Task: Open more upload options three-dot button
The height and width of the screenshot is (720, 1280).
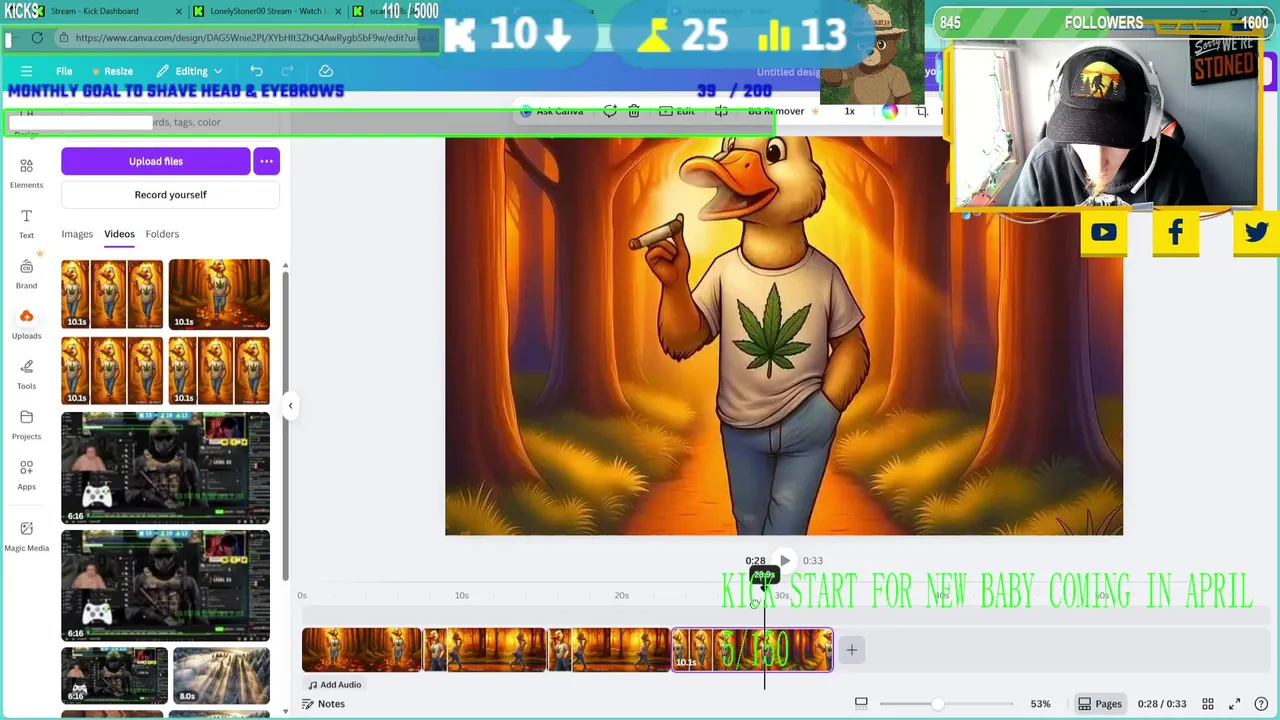Action: point(266,161)
